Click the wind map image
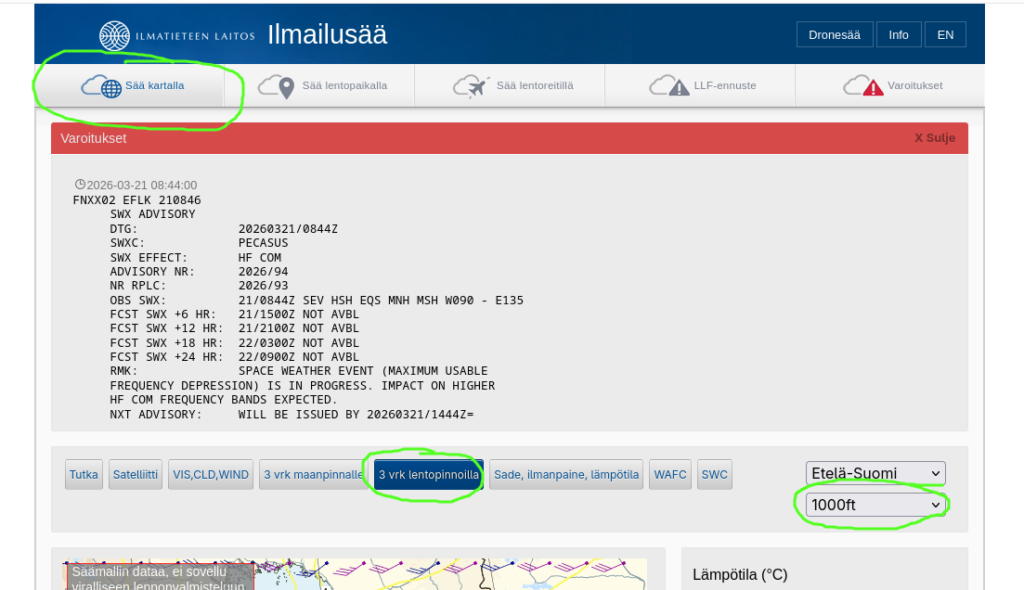This screenshot has width=1024, height=590. tap(450, 573)
